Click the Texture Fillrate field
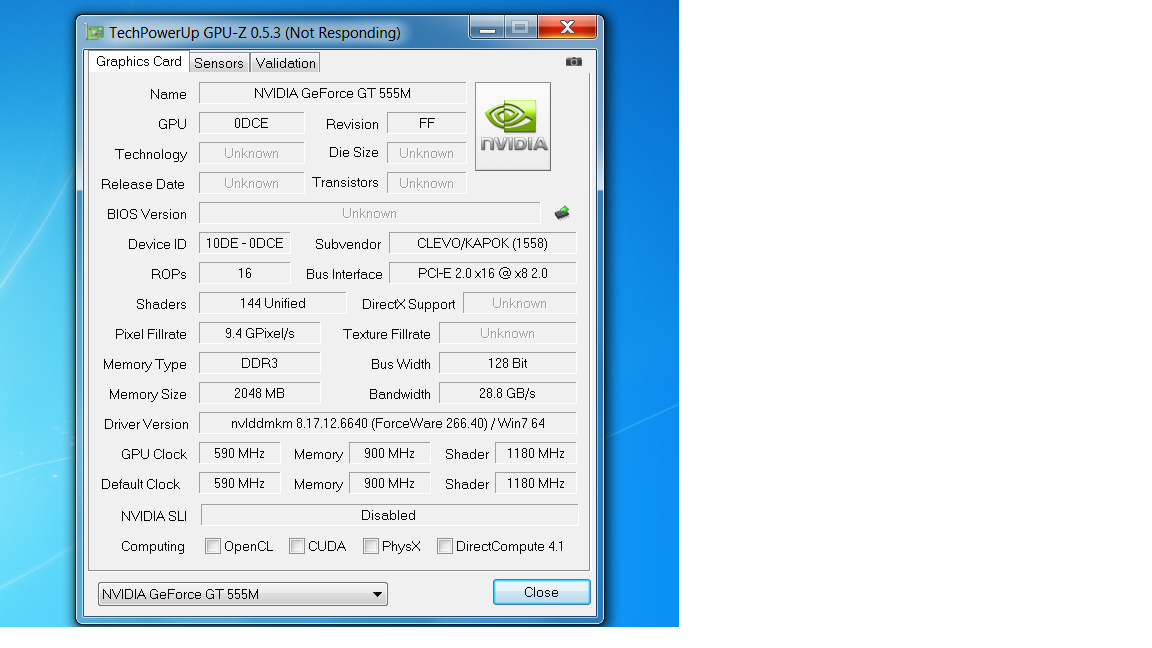This screenshot has height=648, width=1152. tap(508, 334)
